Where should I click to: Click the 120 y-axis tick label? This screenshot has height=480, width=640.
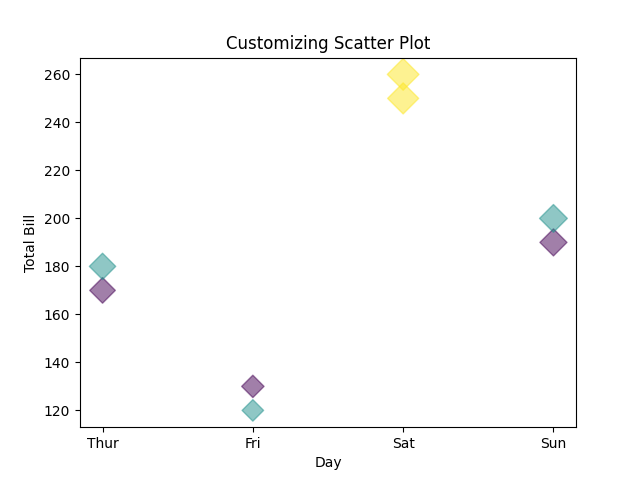[58, 411]
